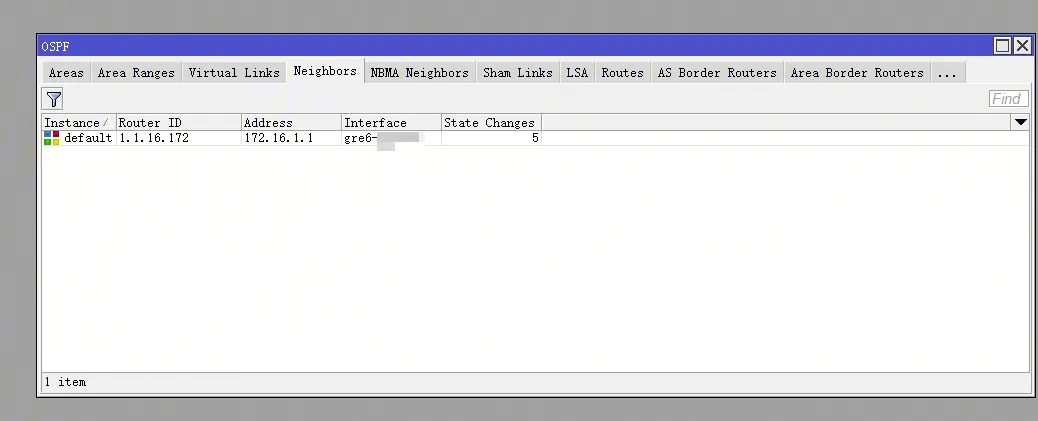Click the default instance colored icon

pos(51,138)
